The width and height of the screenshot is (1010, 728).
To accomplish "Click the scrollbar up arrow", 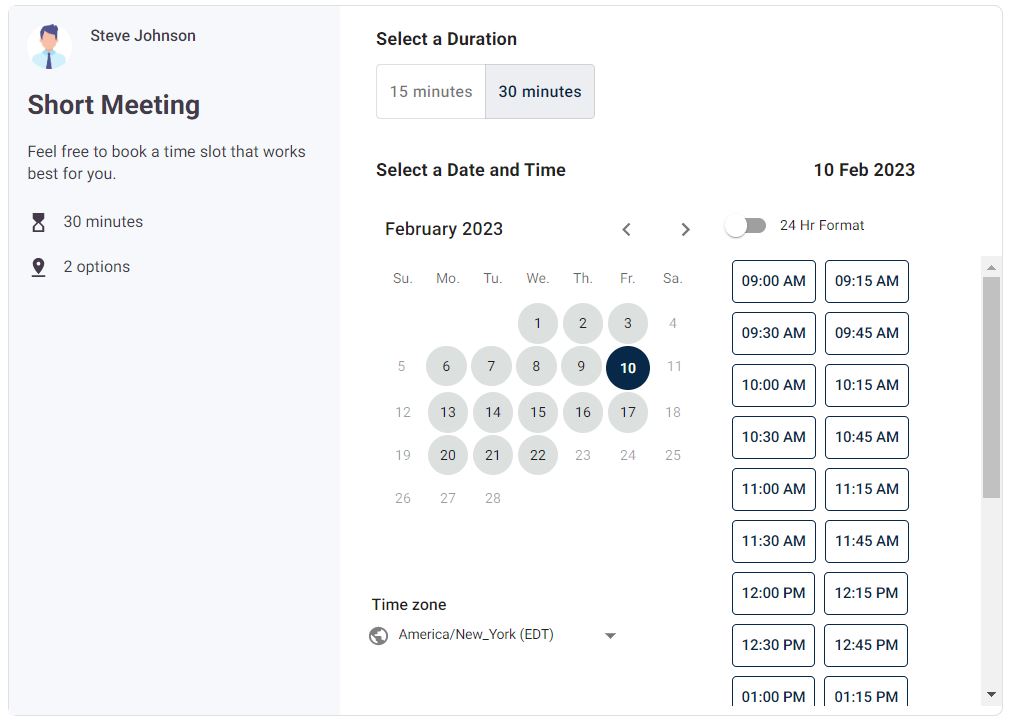I will click(x=991, y=268).
